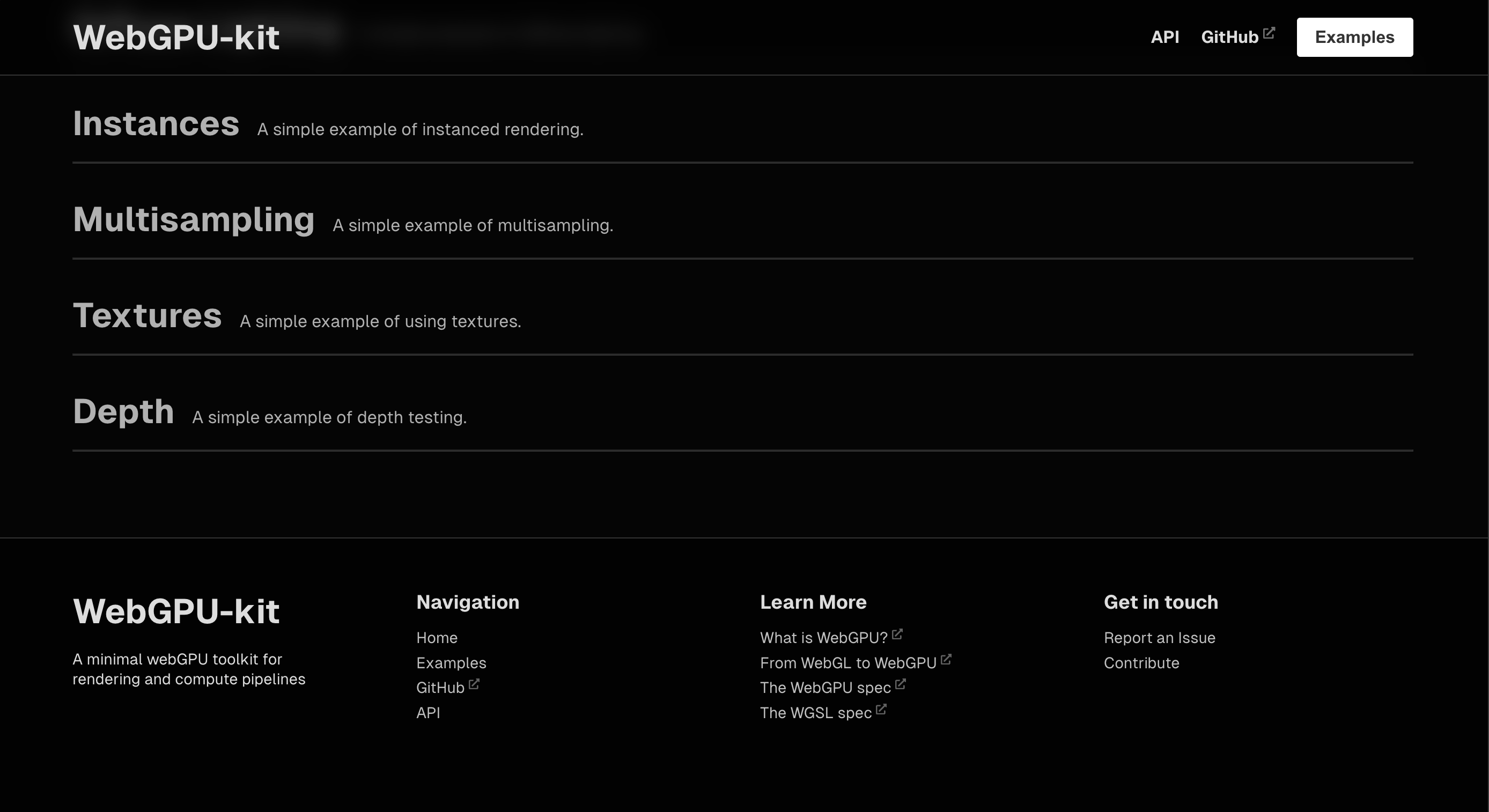Click 'A simple example of using textures.' text

pos(380,321)
